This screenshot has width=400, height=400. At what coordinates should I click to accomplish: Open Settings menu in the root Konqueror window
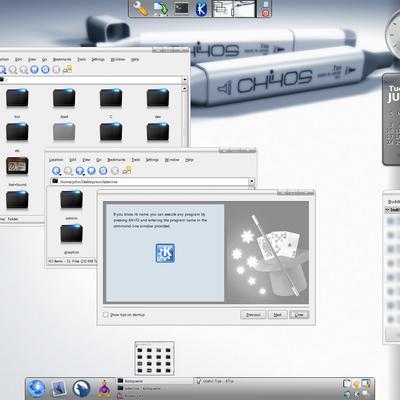tap(98, 59)
